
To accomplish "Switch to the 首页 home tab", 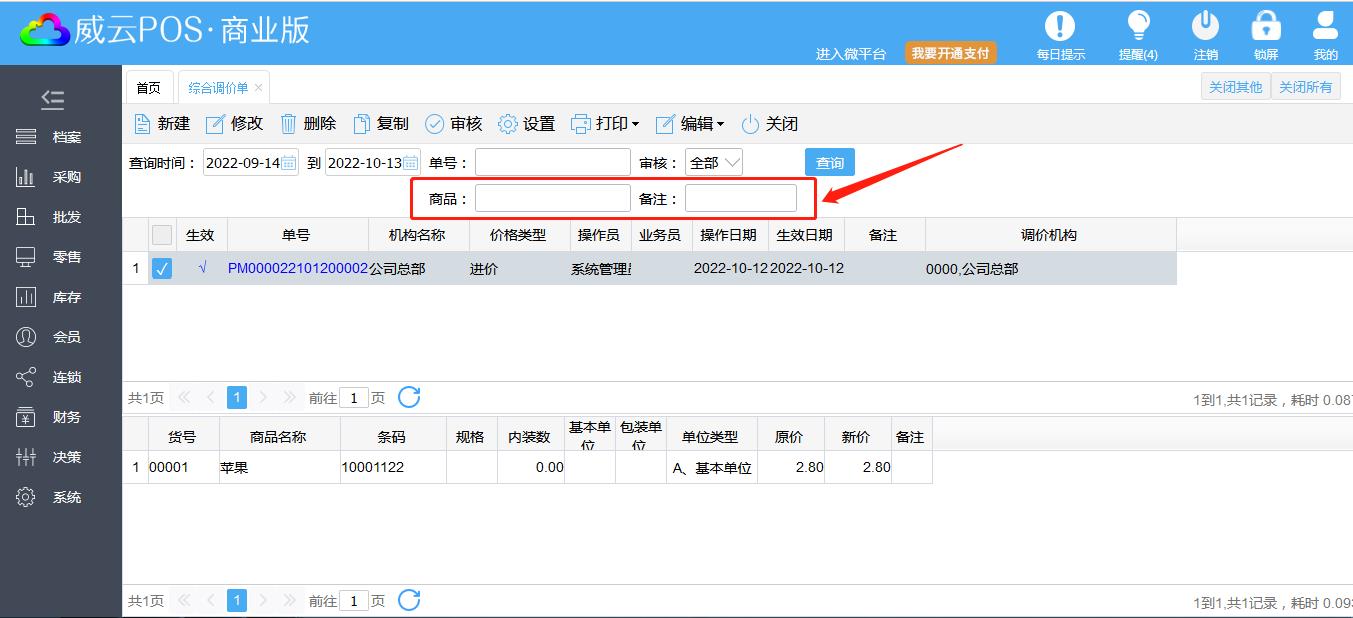I will [x=148, y=88].
